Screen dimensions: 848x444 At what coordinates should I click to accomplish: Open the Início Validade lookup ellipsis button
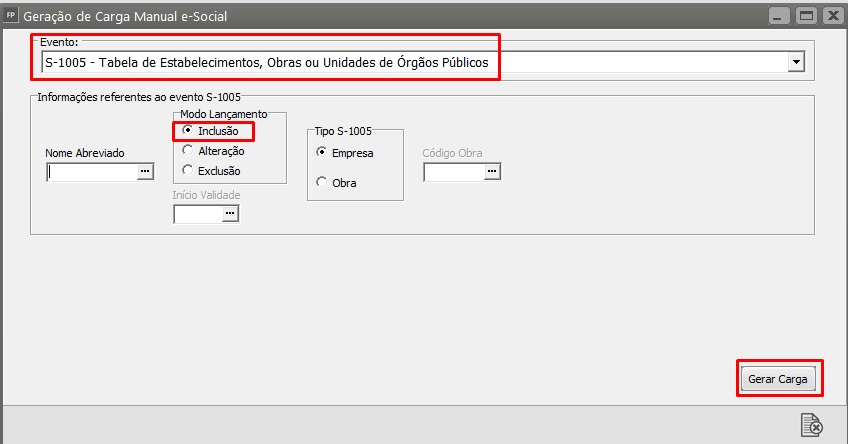pyautogui.click(x=230, y=213)
